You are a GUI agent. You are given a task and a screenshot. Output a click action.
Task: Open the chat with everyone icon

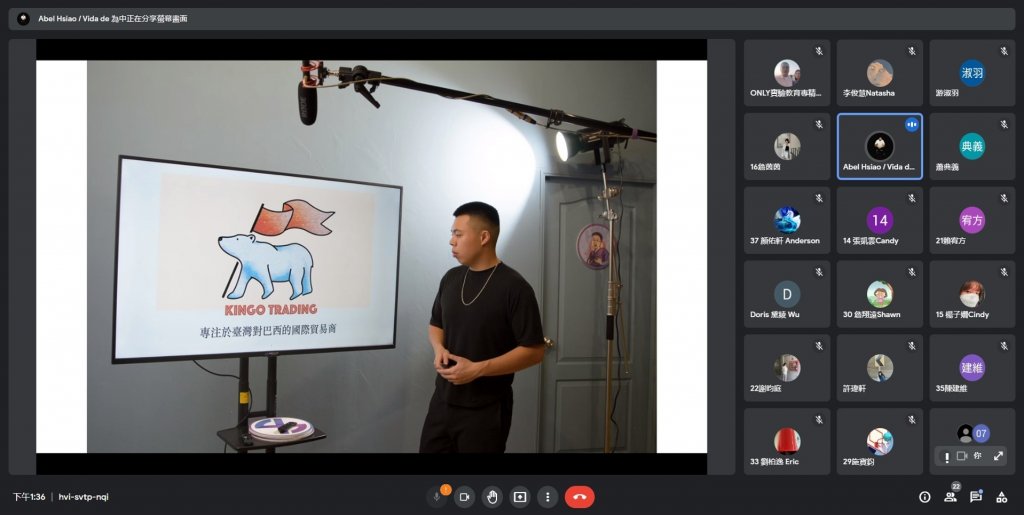pos(976,497)
